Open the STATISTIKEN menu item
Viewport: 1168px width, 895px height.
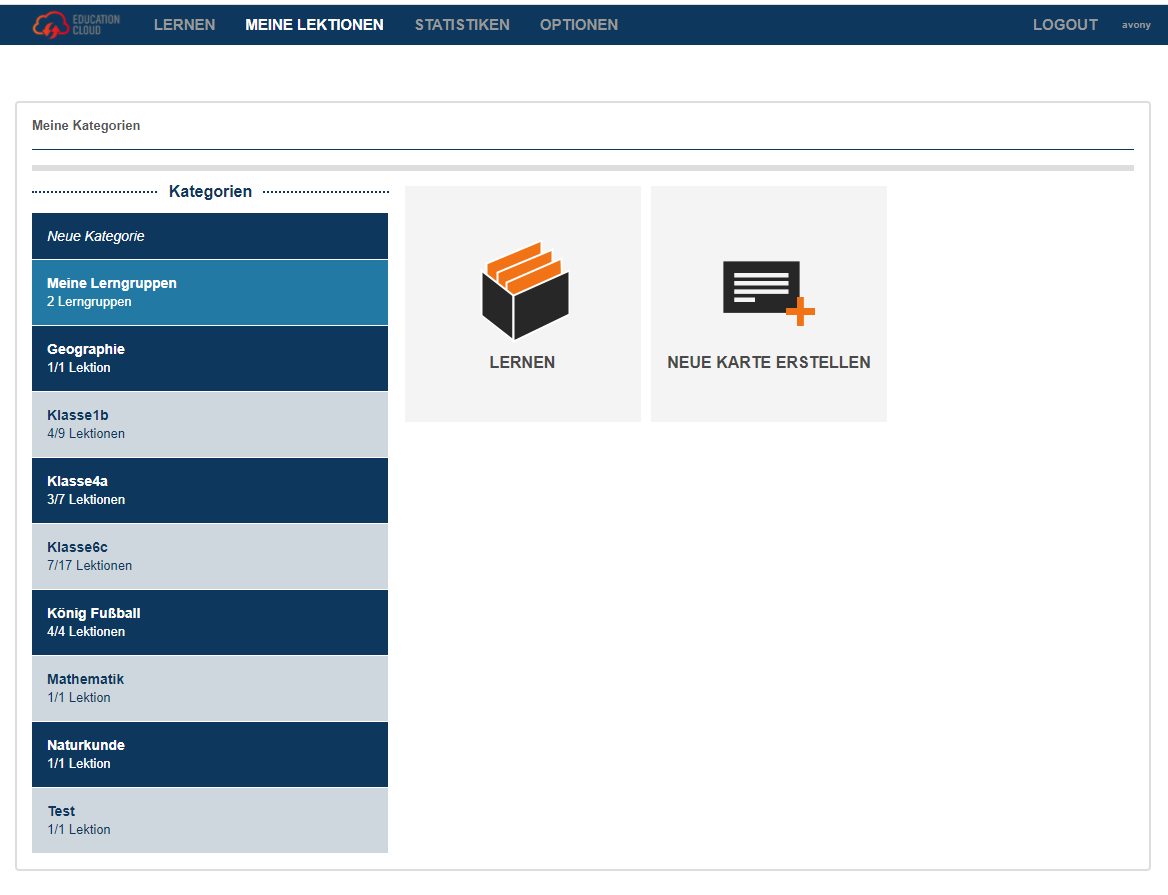[462, 25]
